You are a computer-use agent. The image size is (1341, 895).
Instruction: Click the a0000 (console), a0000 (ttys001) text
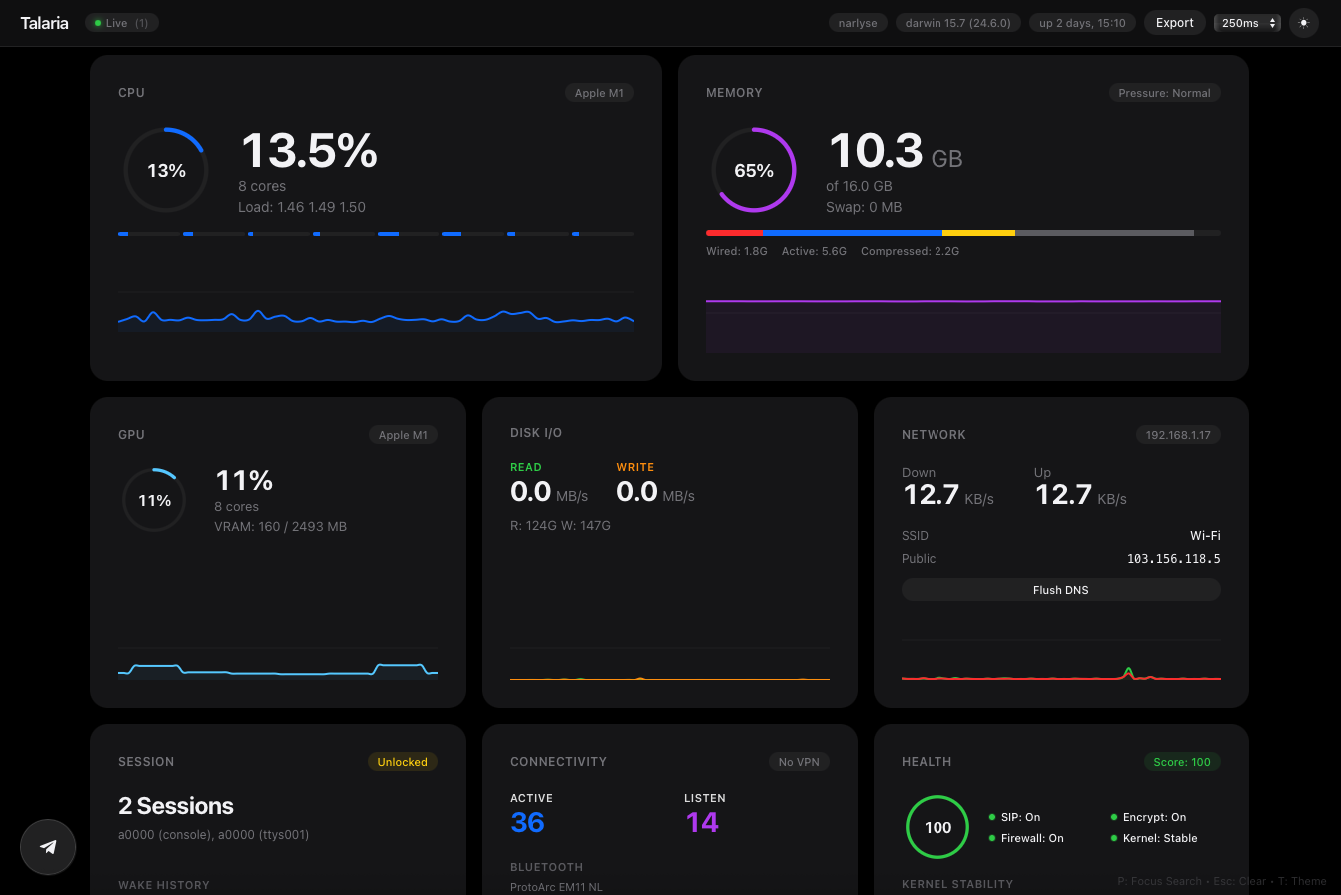click(214, 834)
